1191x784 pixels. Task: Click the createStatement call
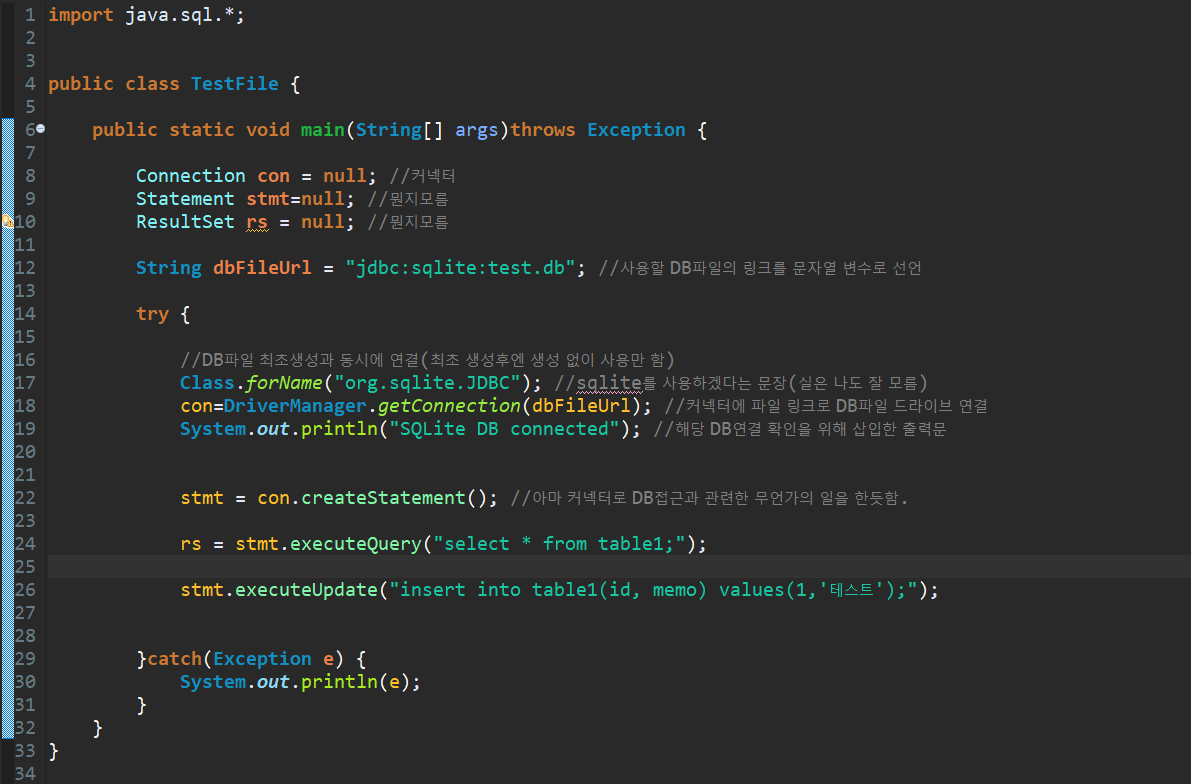(x=383, y=498)
